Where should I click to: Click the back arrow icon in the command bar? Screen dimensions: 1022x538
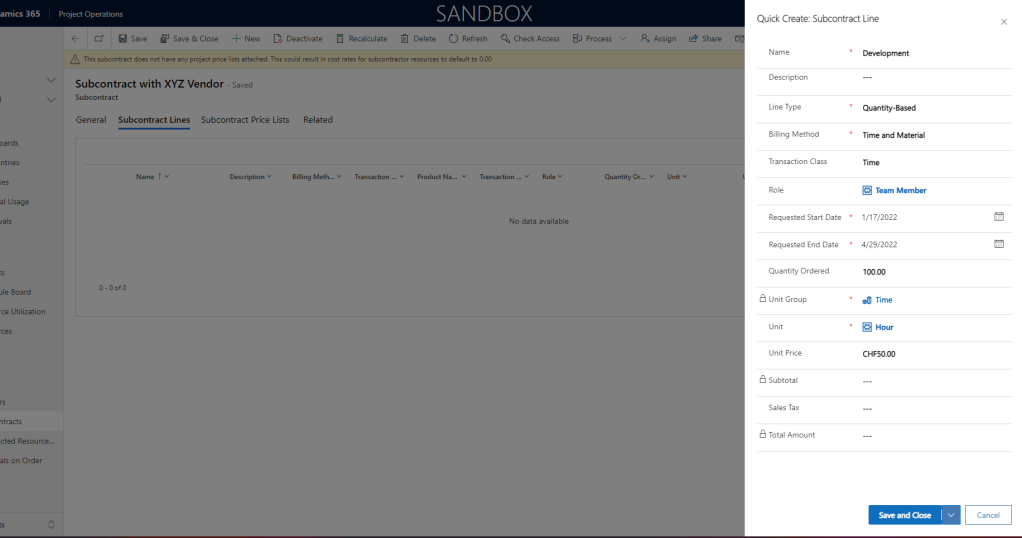pos(77,39)
